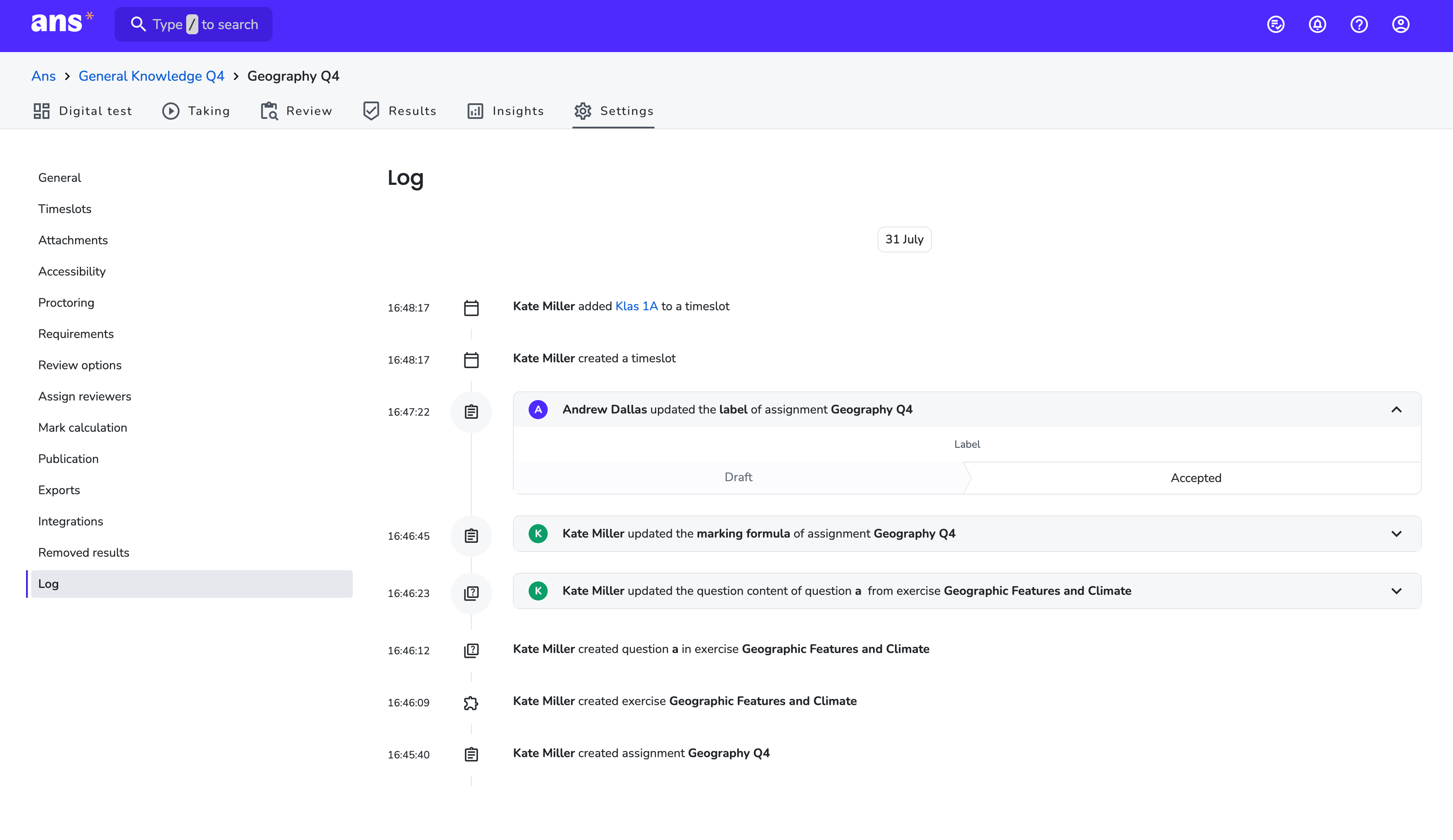Viewport: 1453px width, 840px height.
Task: Open General Knowledge Q4 breadcrumb link
Action: [151, 76]
